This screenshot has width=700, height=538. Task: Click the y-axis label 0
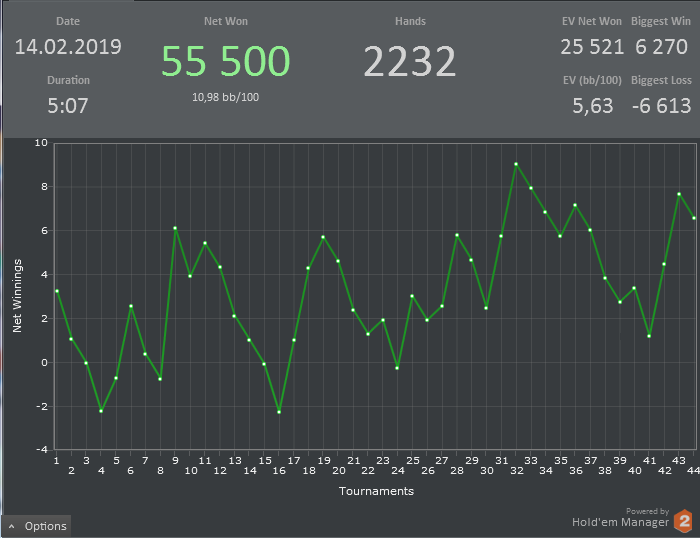[44, 363]
